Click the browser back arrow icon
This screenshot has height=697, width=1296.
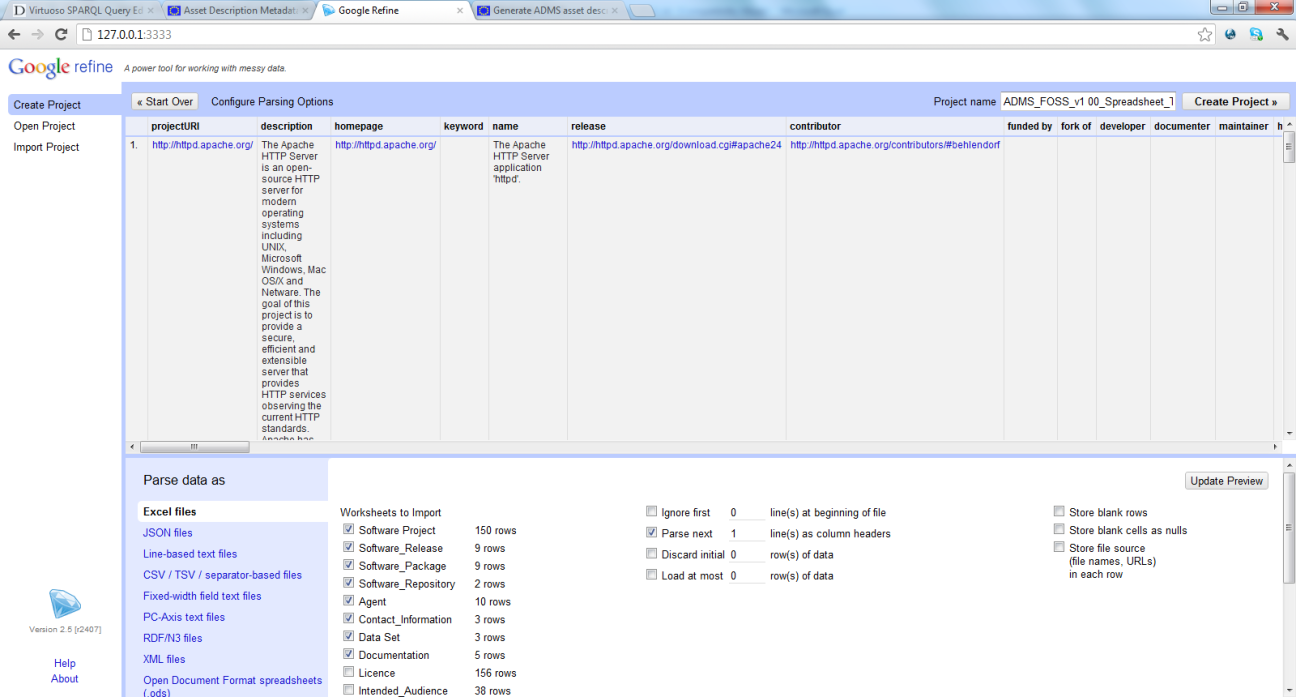pos(14,35)
